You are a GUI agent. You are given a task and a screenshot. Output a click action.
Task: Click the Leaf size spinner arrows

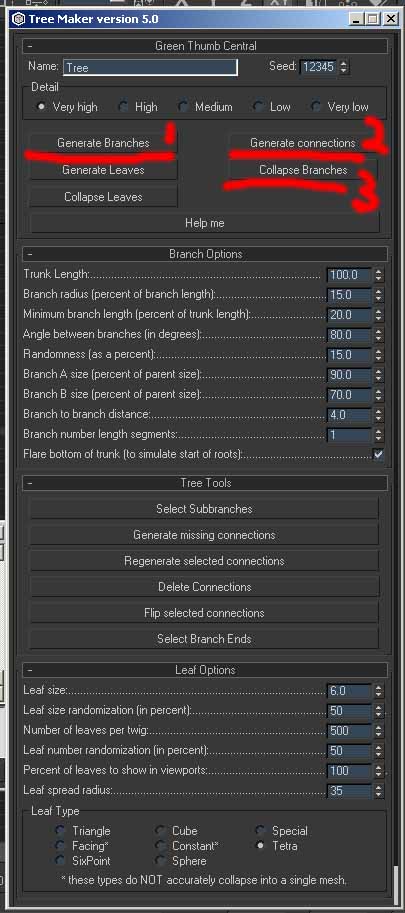pyautogui.click(x=378, y=691)
